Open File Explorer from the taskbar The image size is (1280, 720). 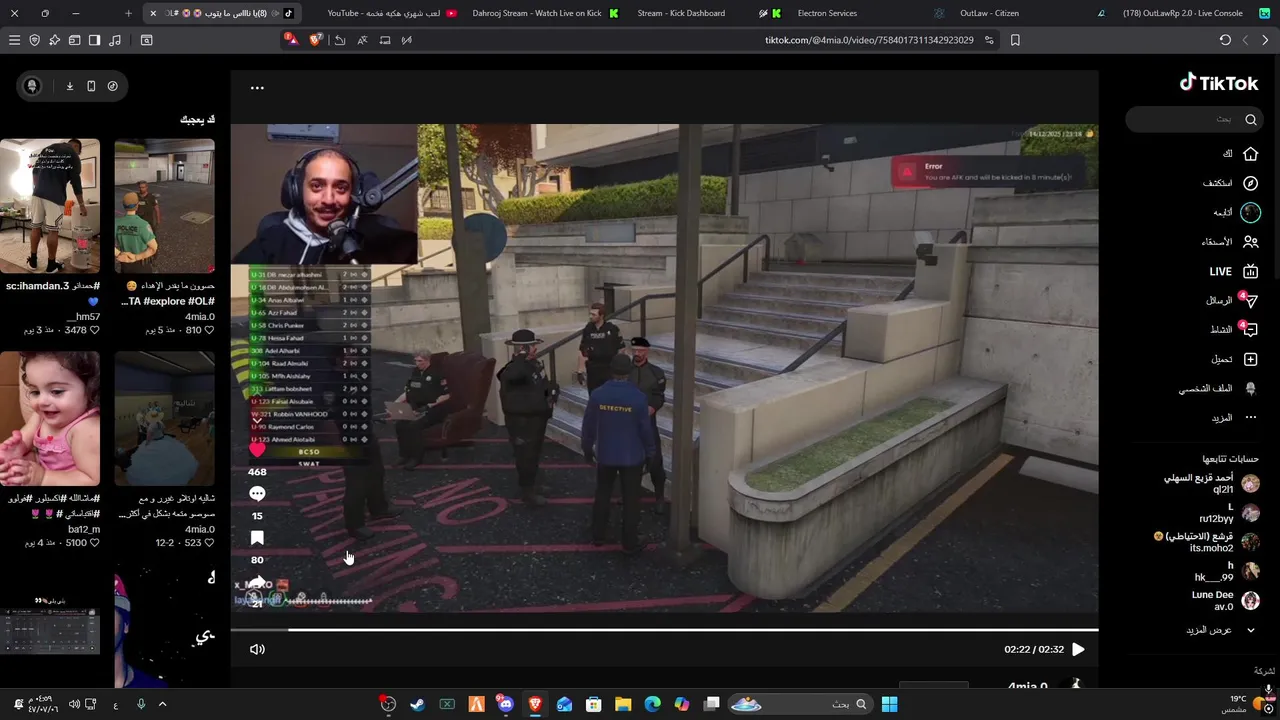point(623,704)
